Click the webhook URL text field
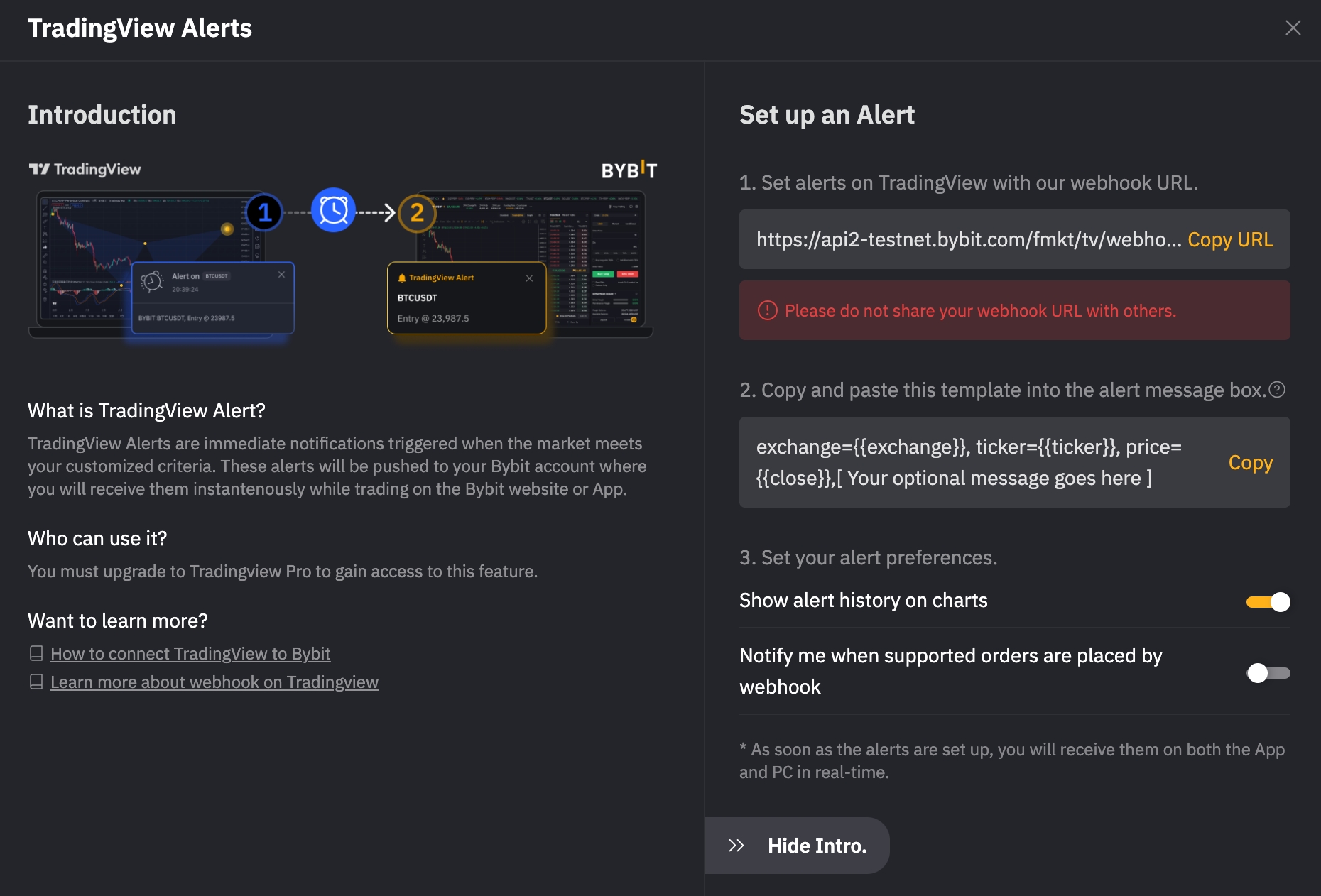The height and width of the screenshot is (896, 1321). (967, 240)
